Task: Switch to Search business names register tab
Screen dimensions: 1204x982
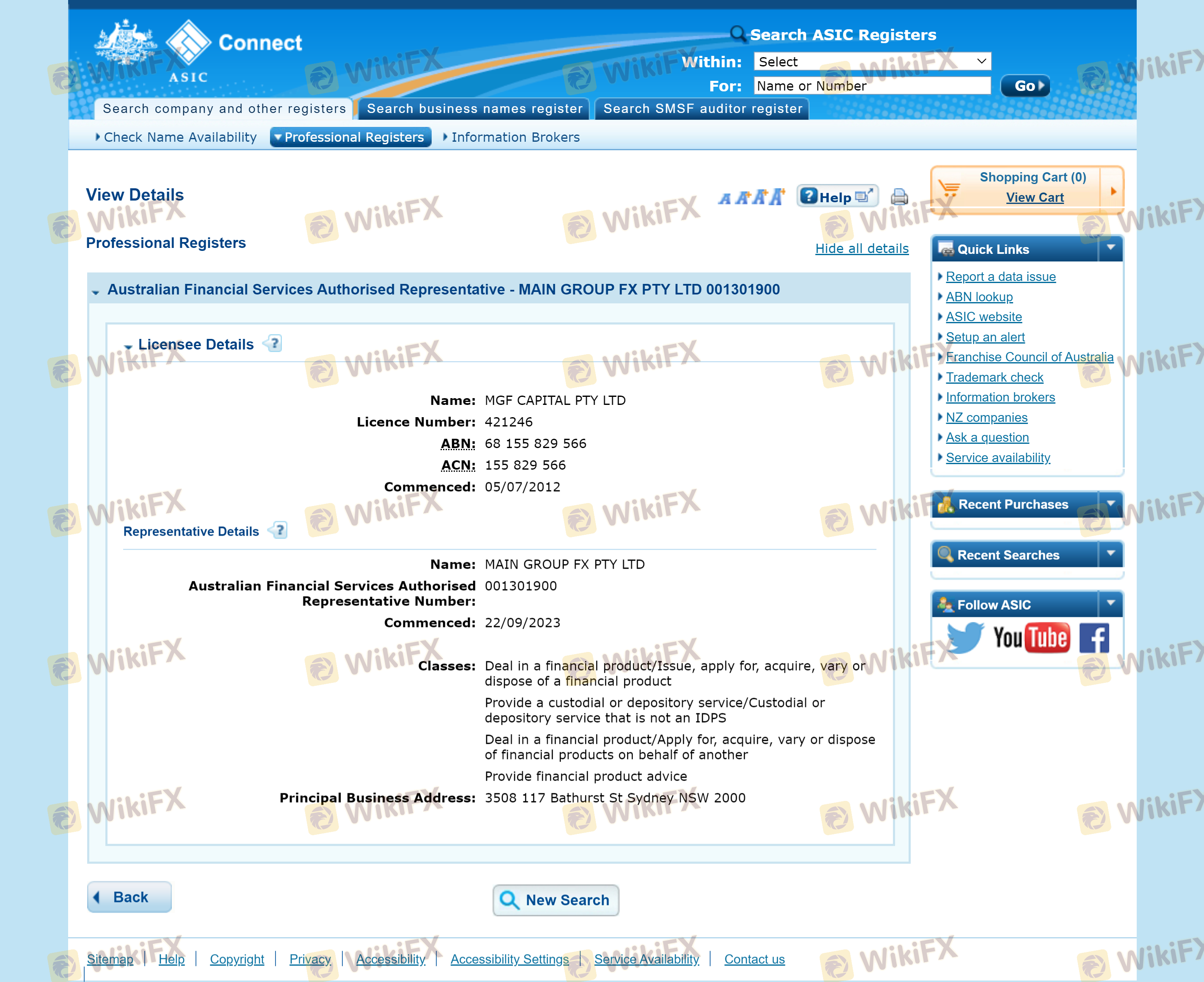Action: point(474,109)
